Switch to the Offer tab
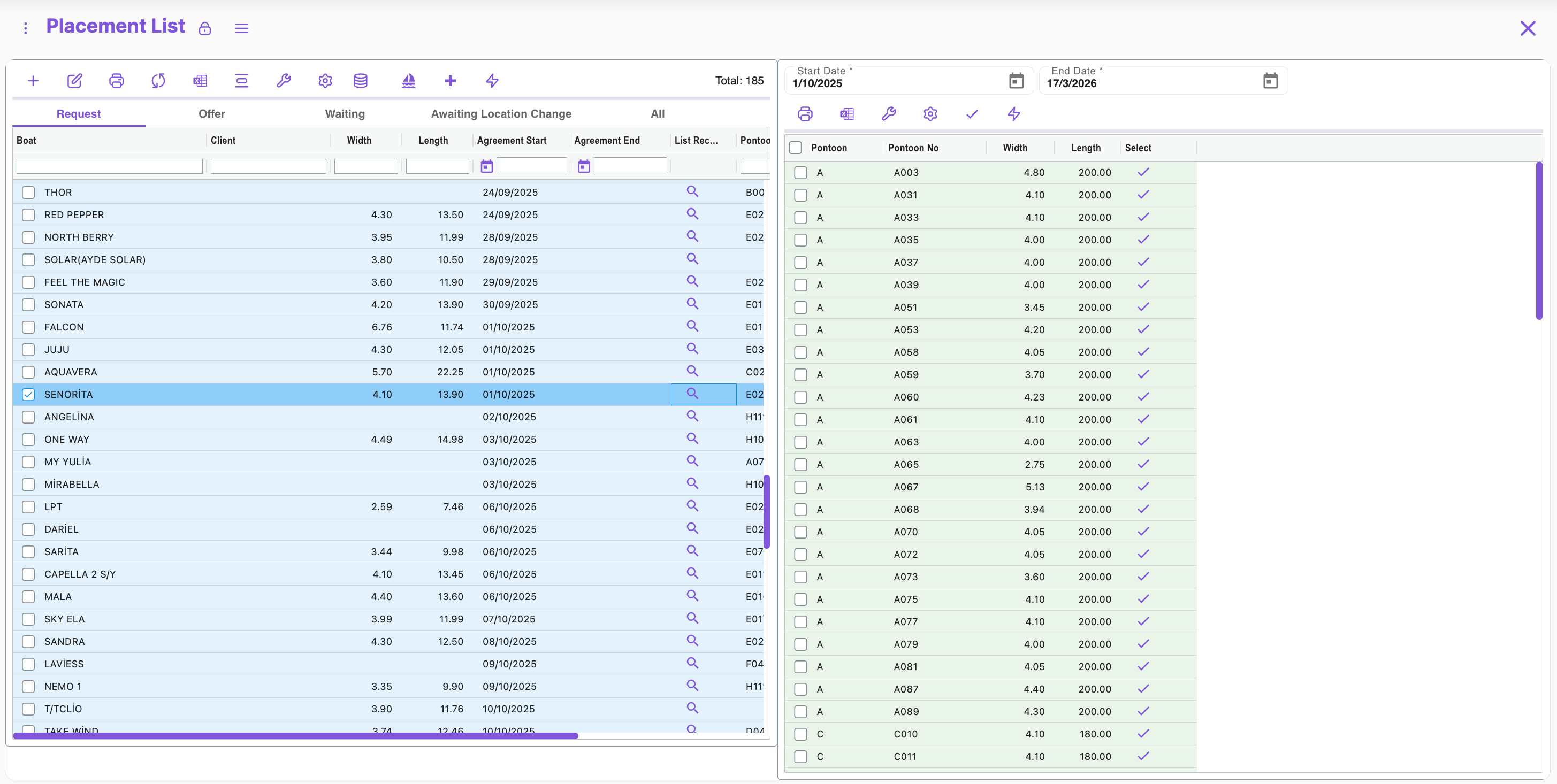This screenshot has width=1557, height=784. (211, 113)
